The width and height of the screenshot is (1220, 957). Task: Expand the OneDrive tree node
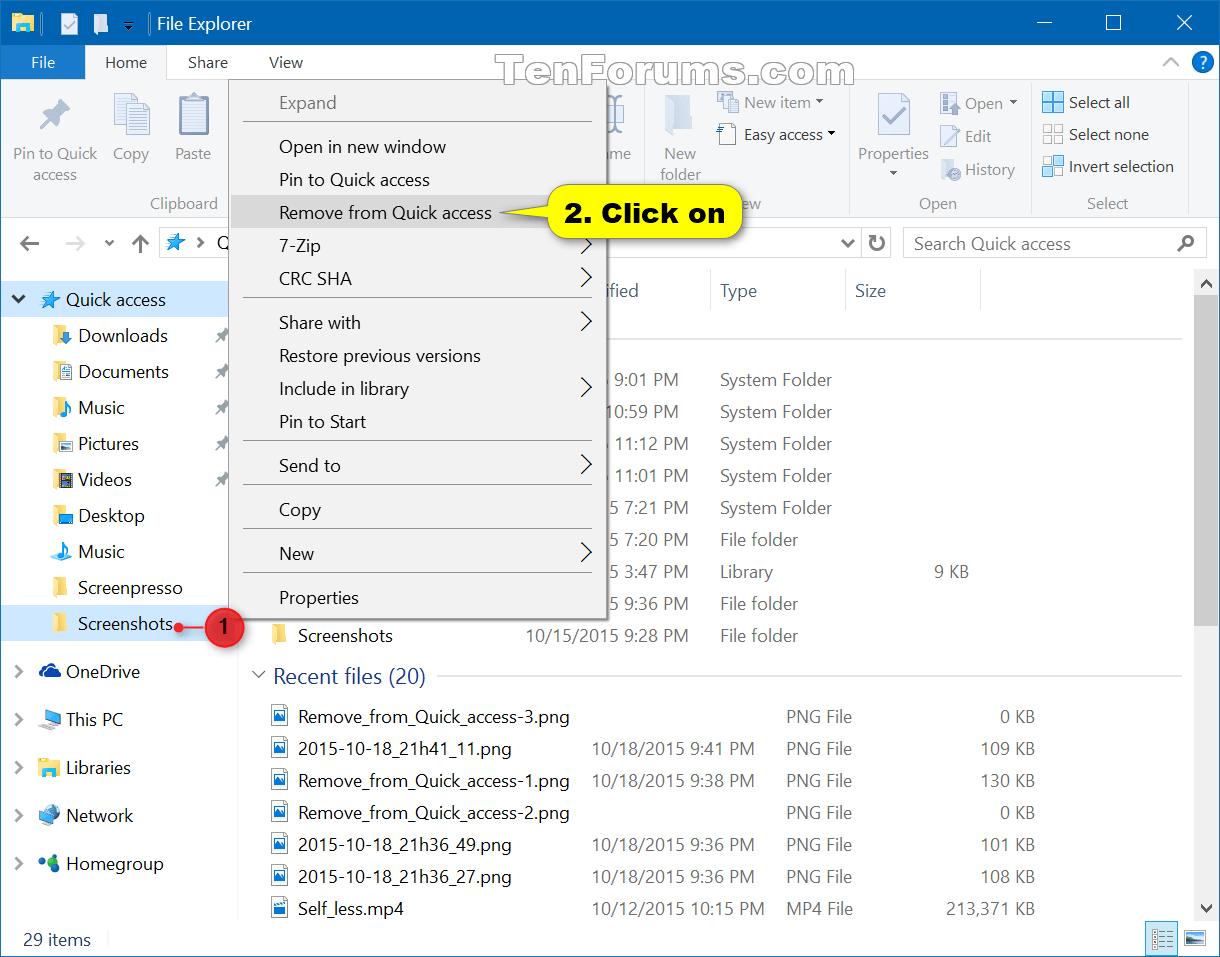pos(19,671)
